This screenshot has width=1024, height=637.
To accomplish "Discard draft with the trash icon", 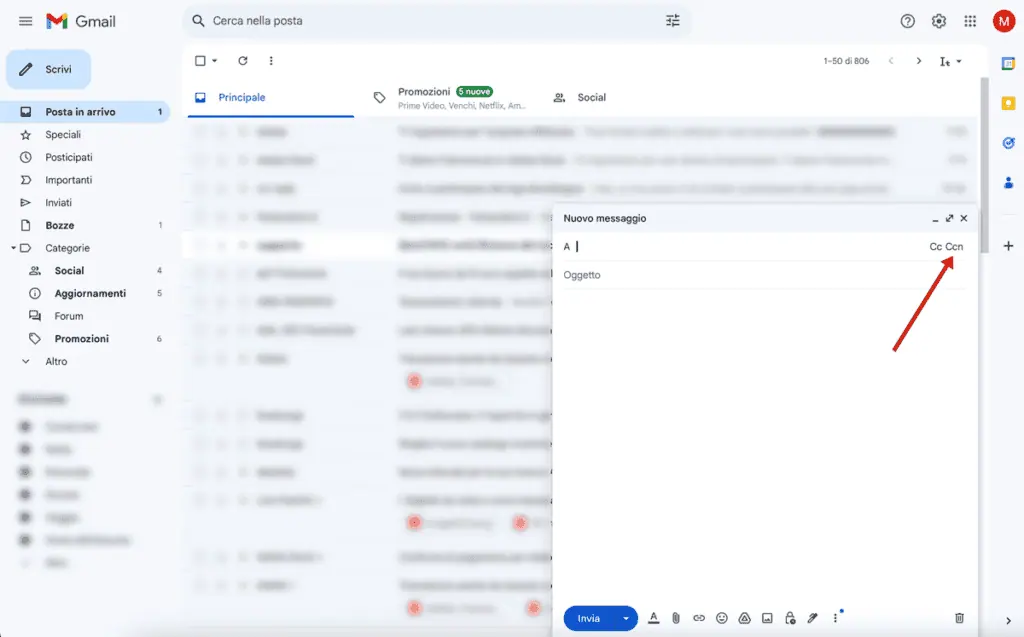I will pos(959,618).
